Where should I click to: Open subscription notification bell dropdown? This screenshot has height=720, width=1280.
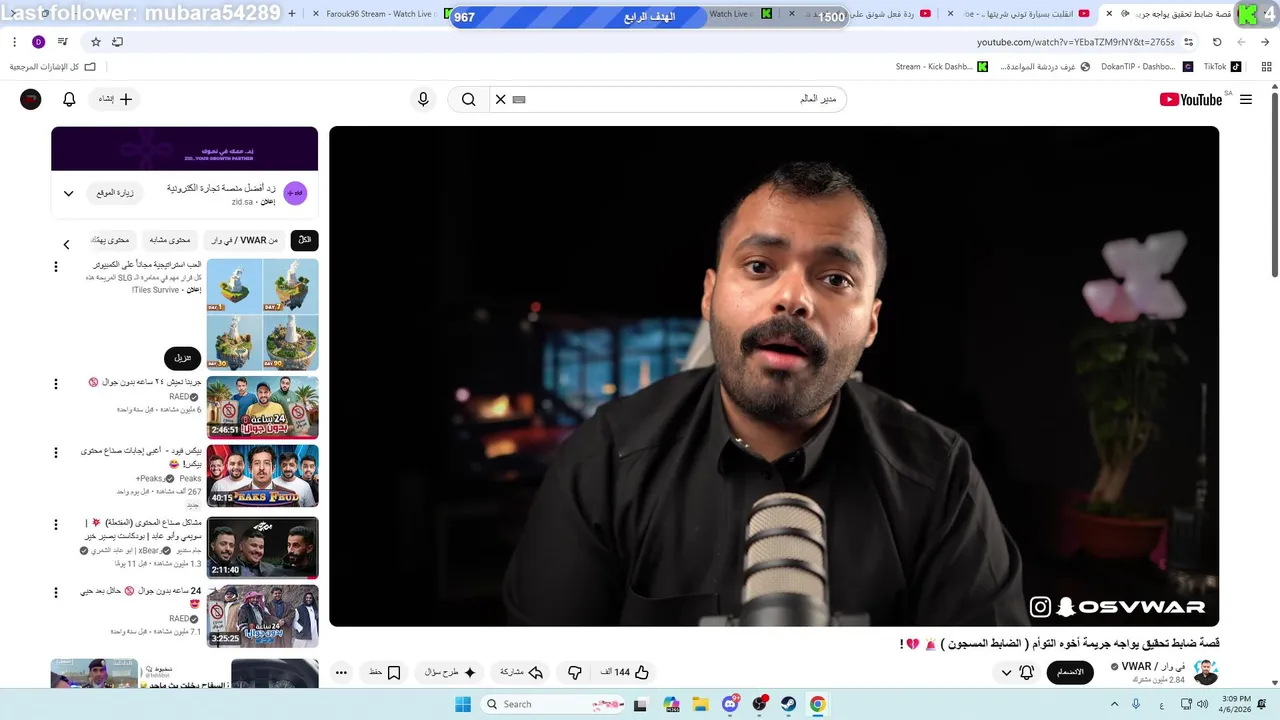1016,672
